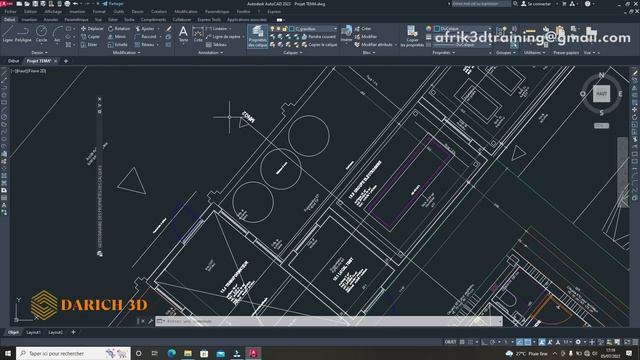Select the Cercle tool

(x=41, y=33)
